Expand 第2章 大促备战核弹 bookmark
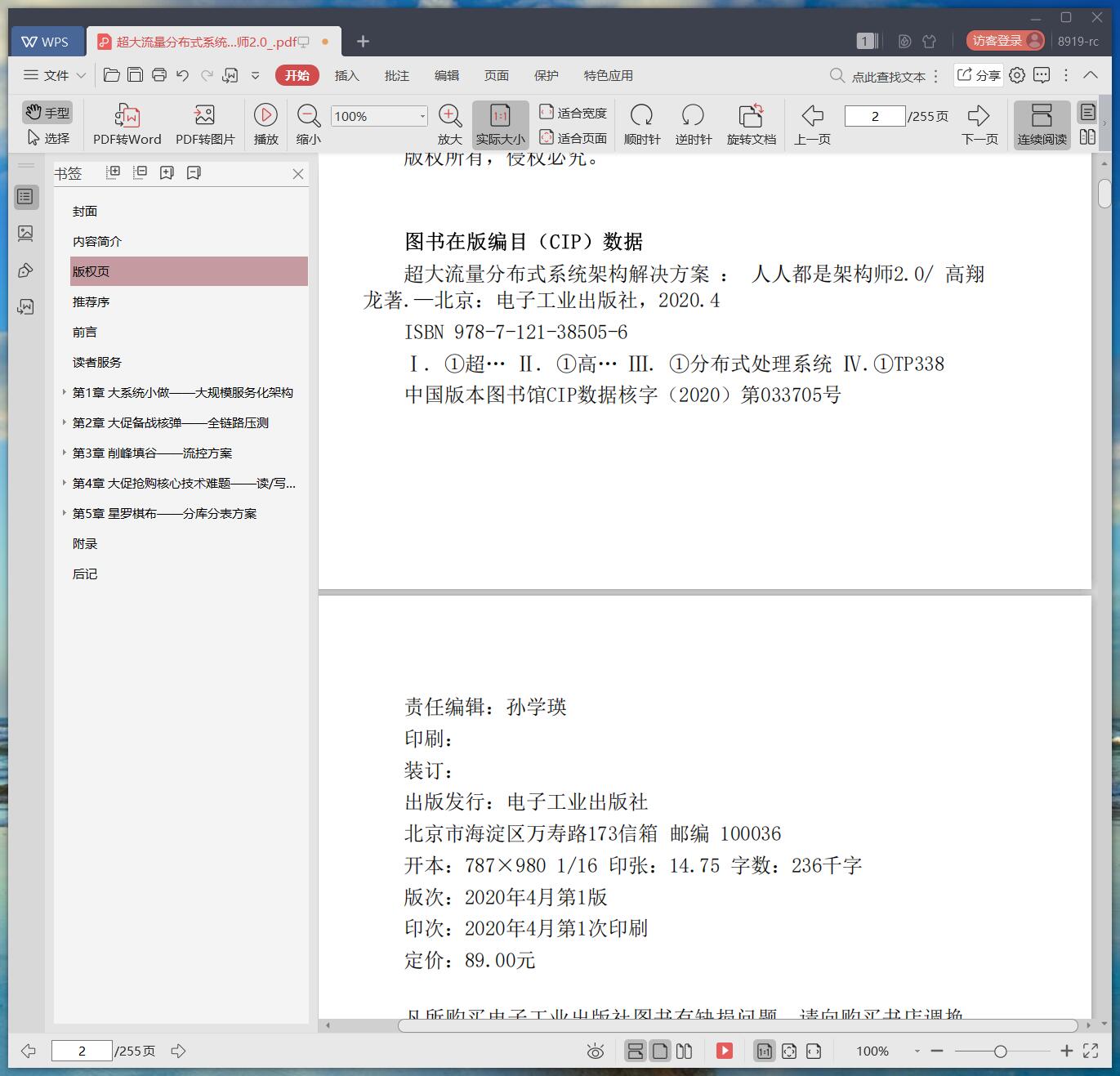1120x1076 pixels. tap(64, 422)
